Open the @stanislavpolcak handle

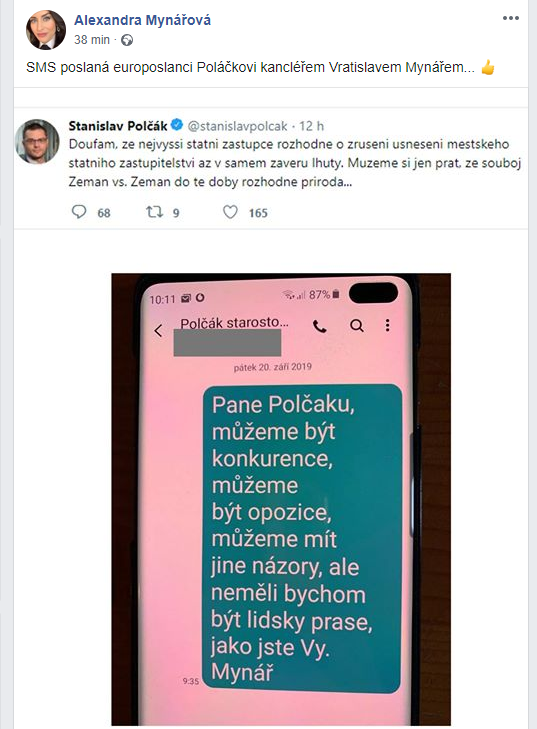coord(238,126)
